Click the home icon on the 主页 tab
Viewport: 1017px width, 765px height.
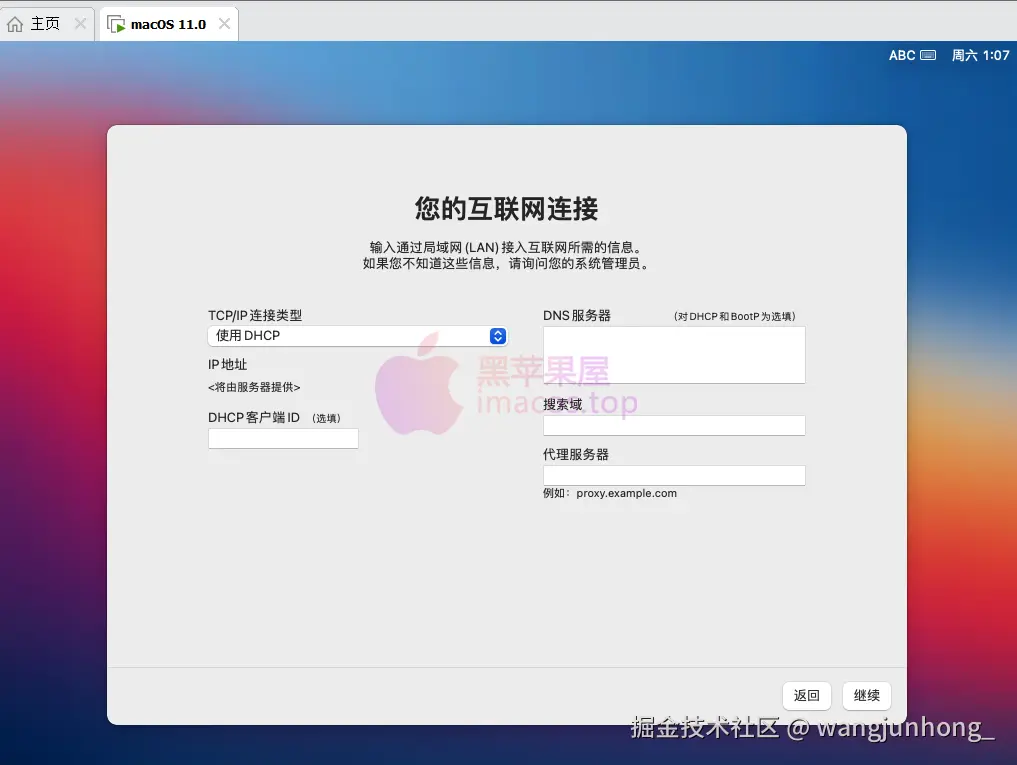point(13,23)
